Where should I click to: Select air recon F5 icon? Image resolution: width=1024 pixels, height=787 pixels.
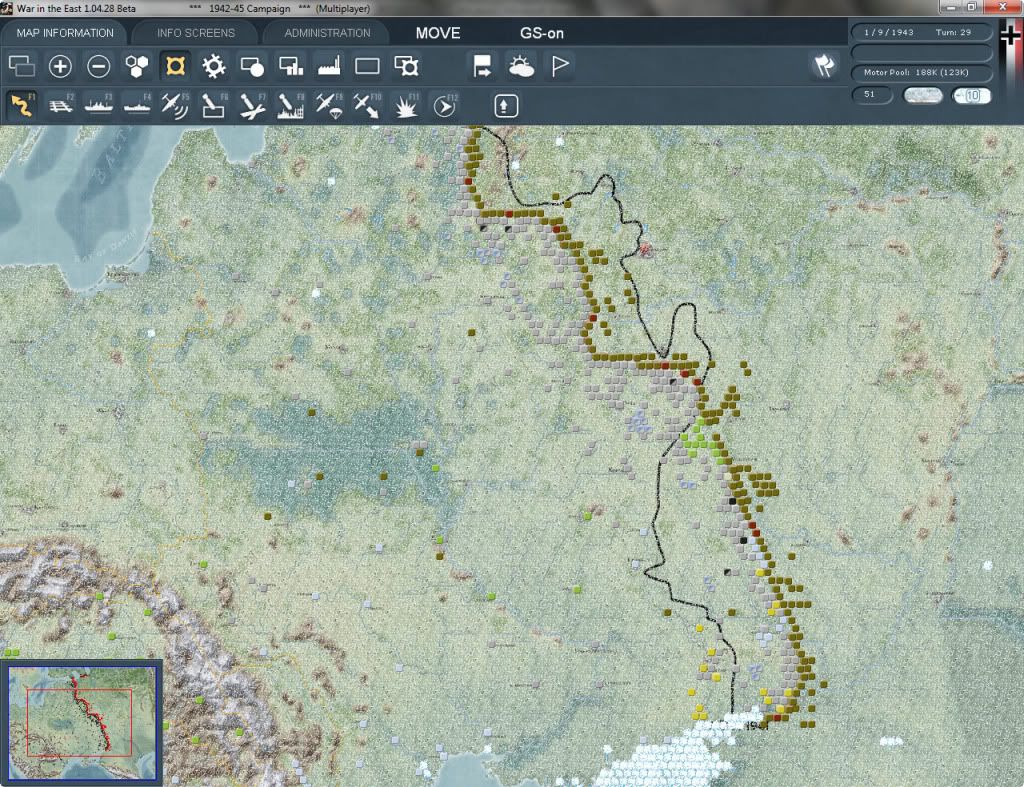[176, 105]
